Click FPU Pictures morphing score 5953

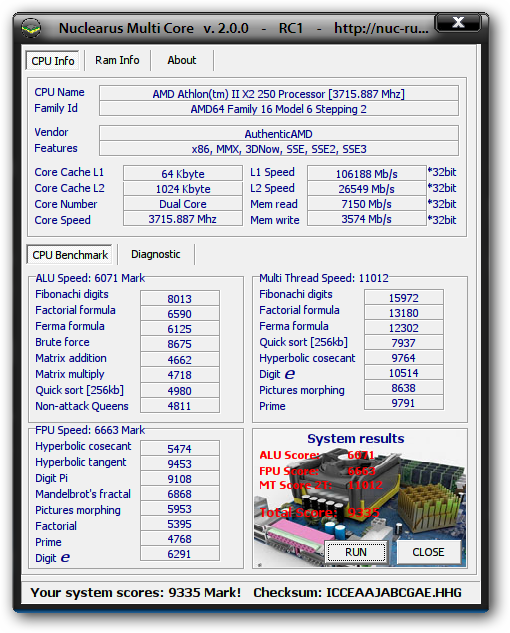pos(180,509)
